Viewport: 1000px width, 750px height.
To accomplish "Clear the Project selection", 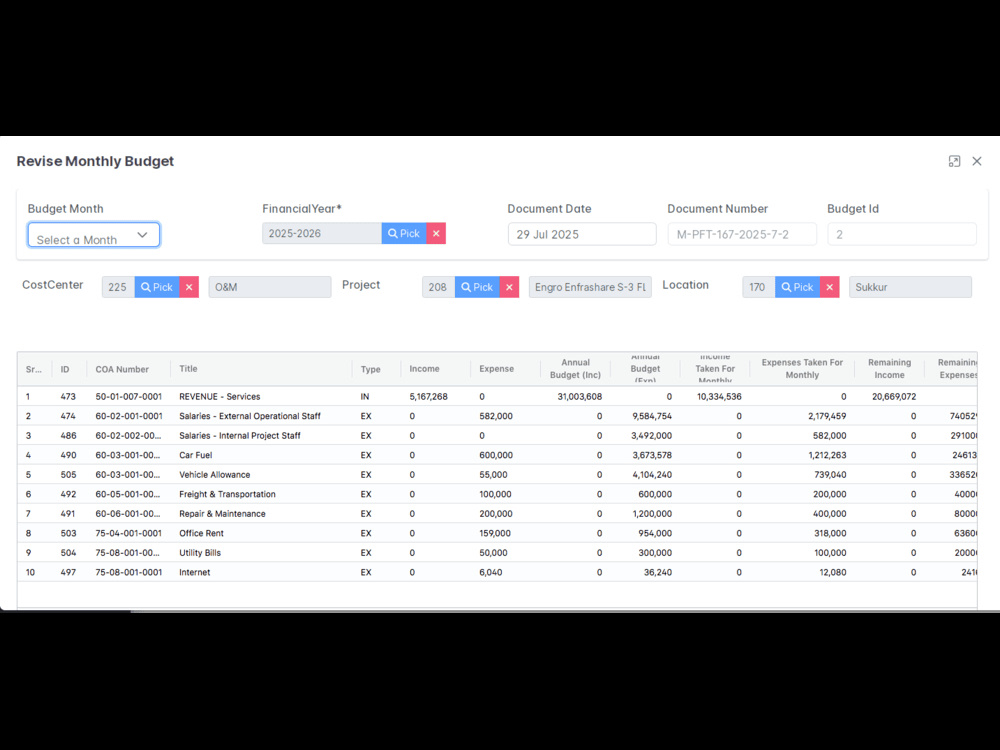I will point(510,287).
